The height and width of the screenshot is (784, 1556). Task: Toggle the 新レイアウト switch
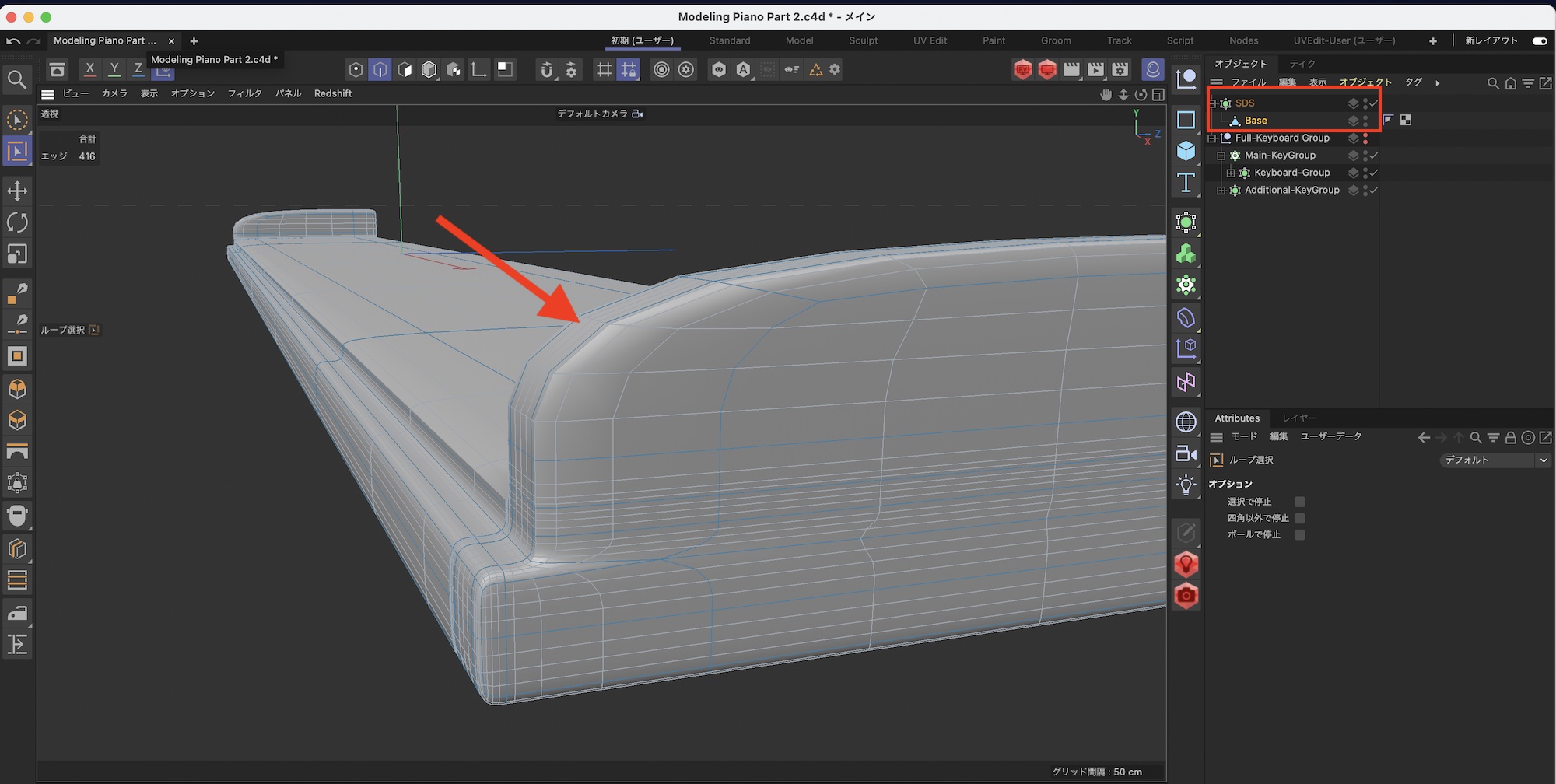pos(1539,40)
